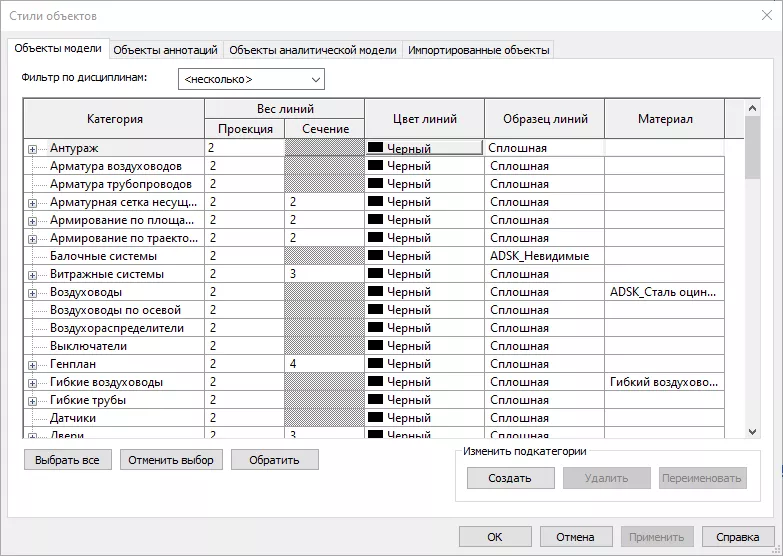Switch to Объекты аналитической модели tab
This screenshot has height=556, width=783.
pyautogui.click(x=313, y=50)
